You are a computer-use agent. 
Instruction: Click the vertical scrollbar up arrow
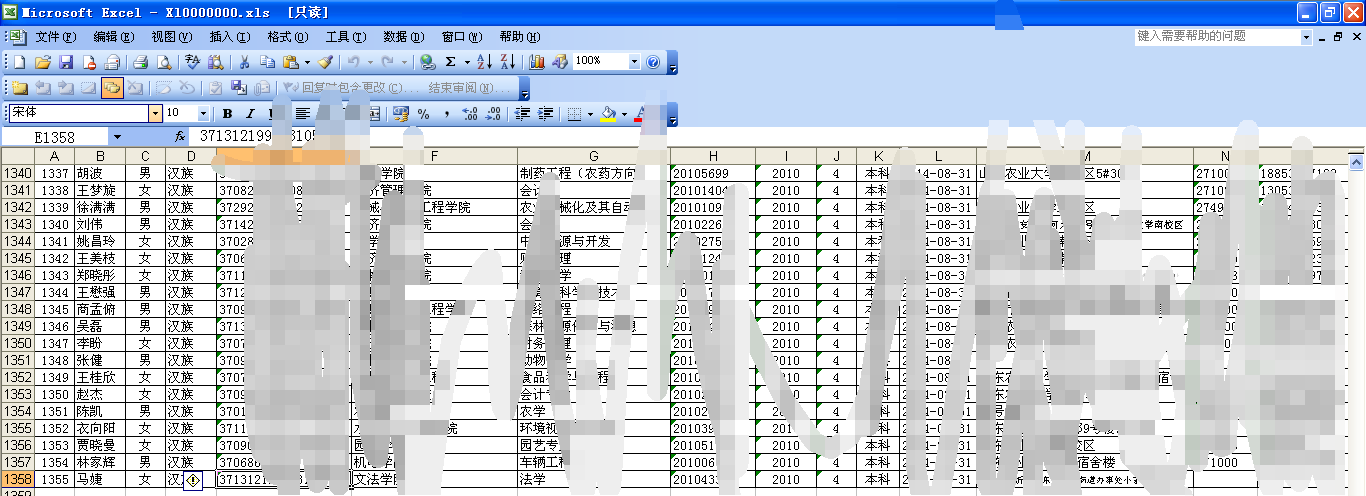pyautogui.click(x=1357, y=161)
